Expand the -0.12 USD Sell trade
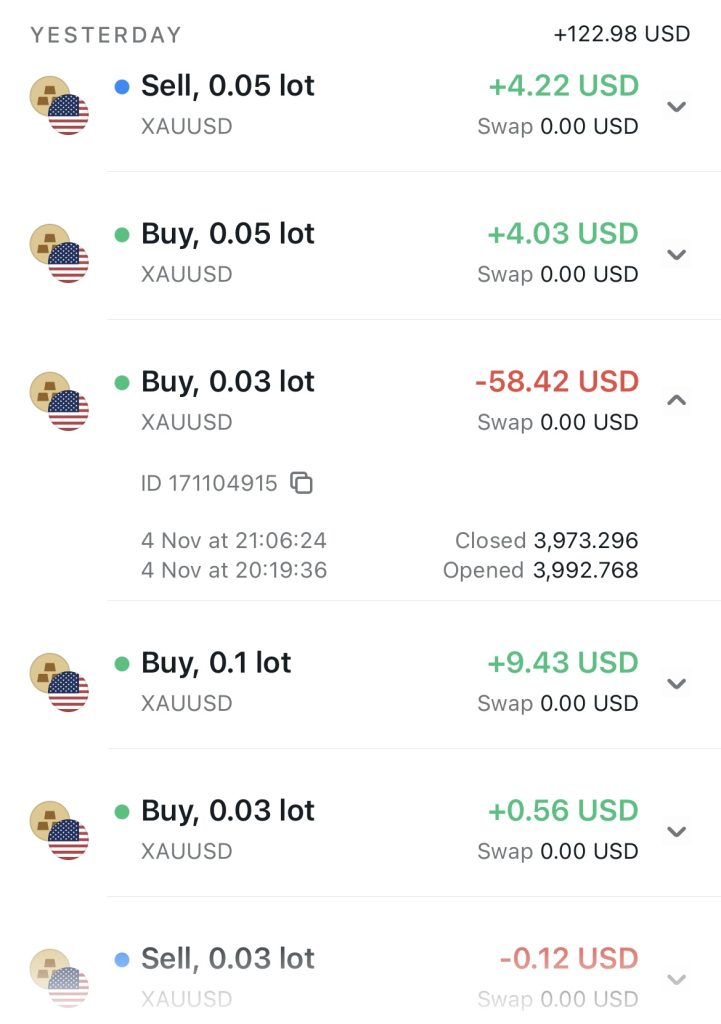 [x=677, y=979]
